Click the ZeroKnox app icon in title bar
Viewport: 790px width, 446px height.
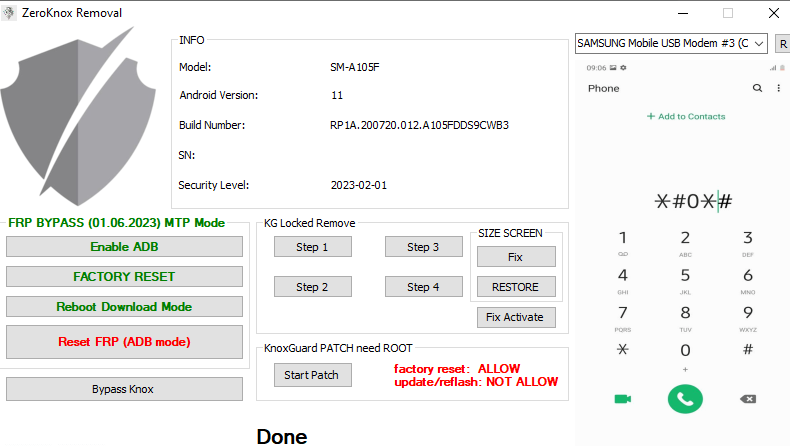(x=9, y=13)
